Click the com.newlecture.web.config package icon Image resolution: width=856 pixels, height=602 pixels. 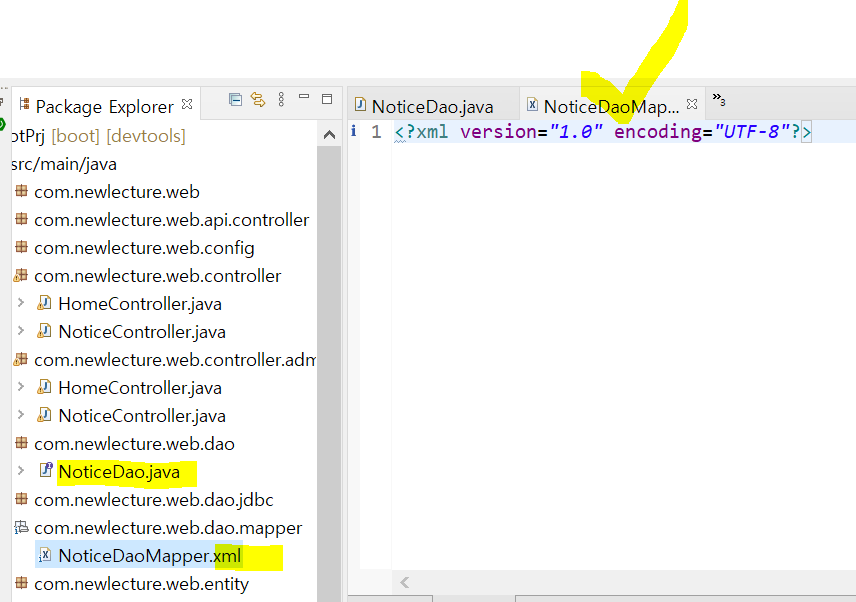pos(21,246)
